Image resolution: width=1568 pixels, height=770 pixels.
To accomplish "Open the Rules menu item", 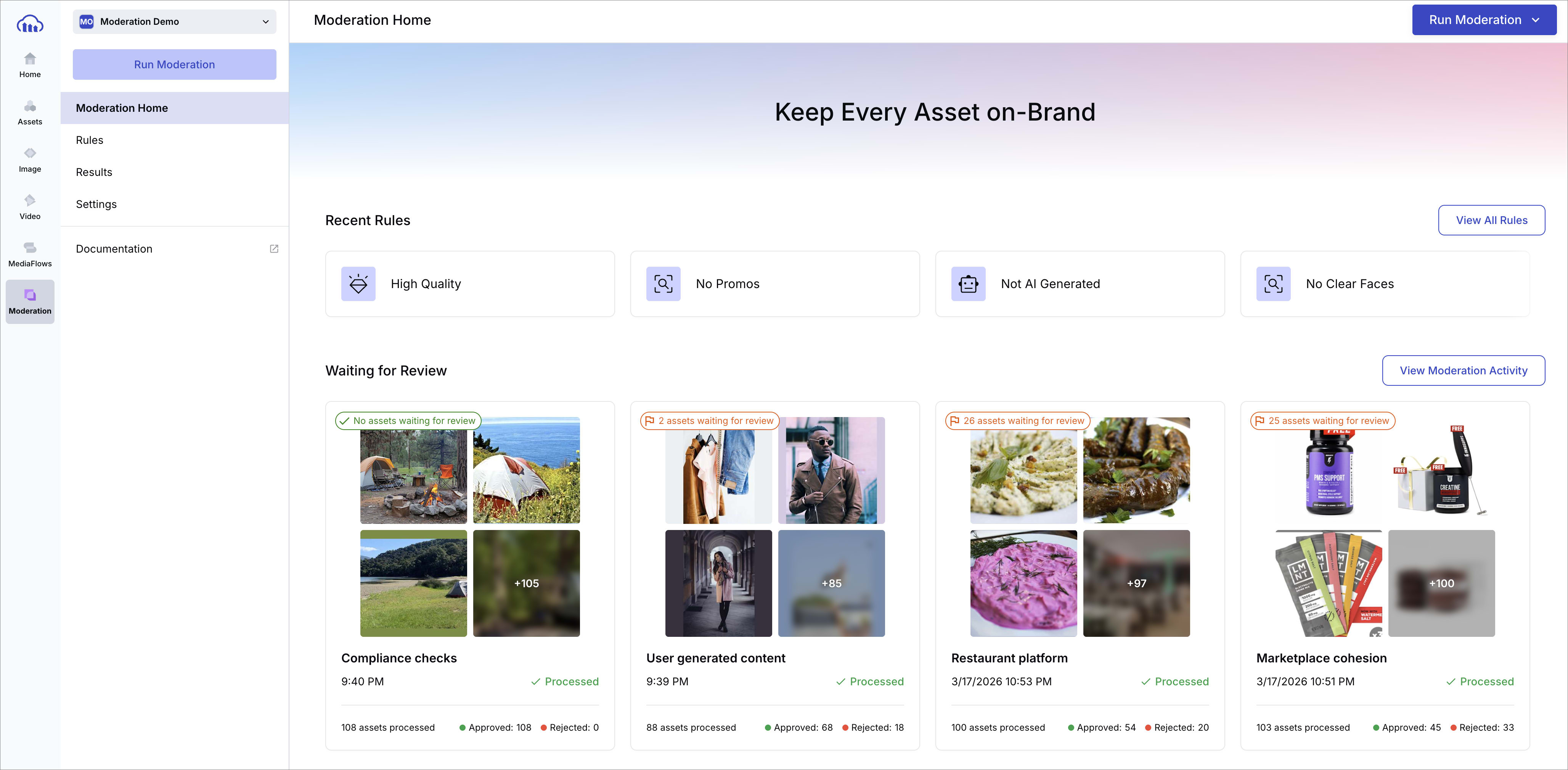I will click(x=90, y=140).
